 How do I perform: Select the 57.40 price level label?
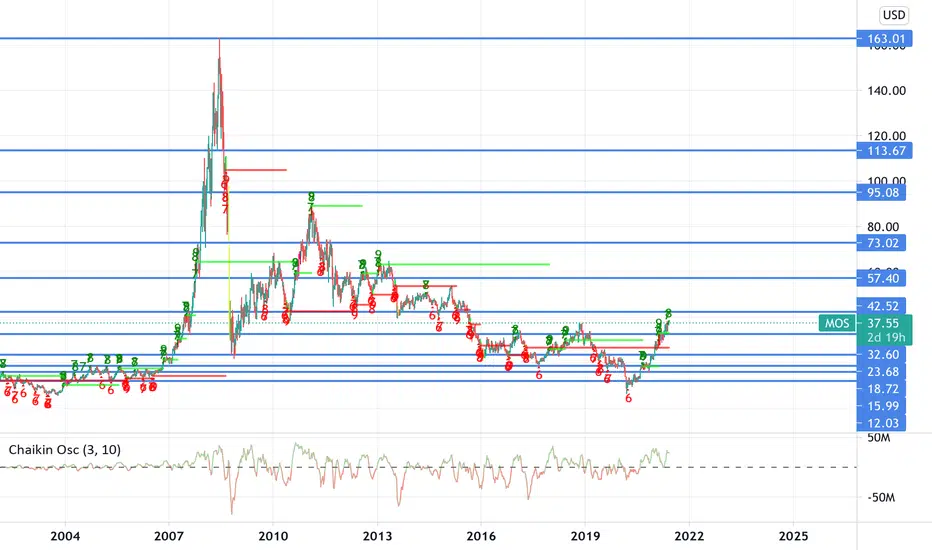(881, 278)
